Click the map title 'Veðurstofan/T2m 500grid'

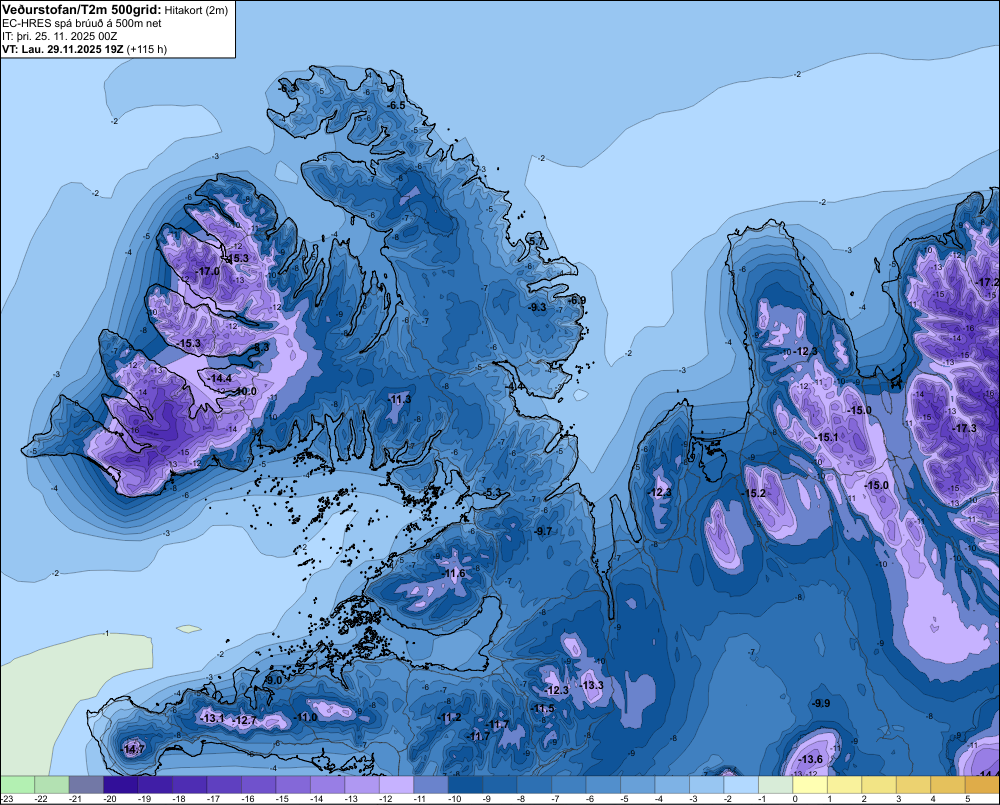tap(81, 10)
